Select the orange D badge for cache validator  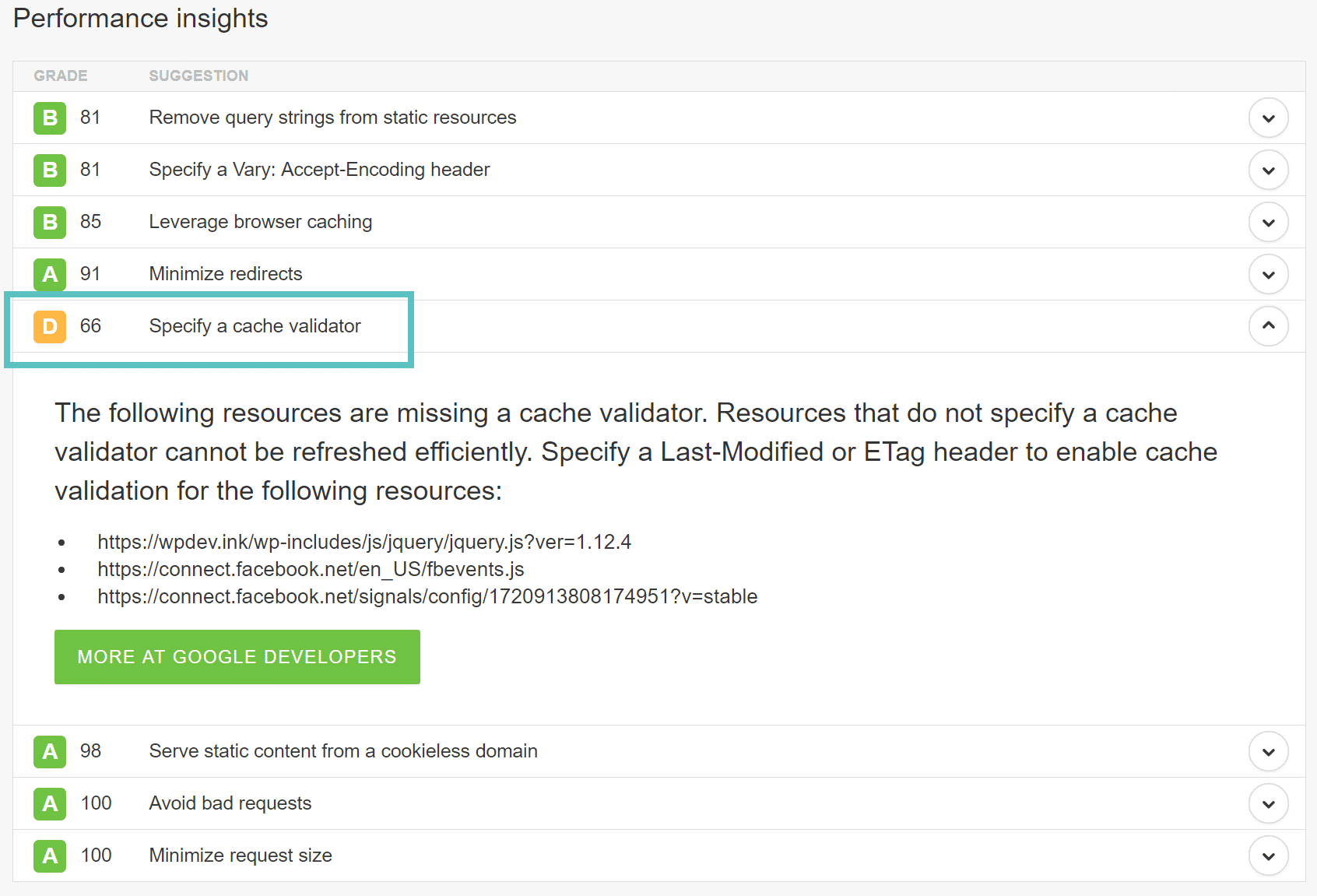pyautogui.click(x=49, y=326)
